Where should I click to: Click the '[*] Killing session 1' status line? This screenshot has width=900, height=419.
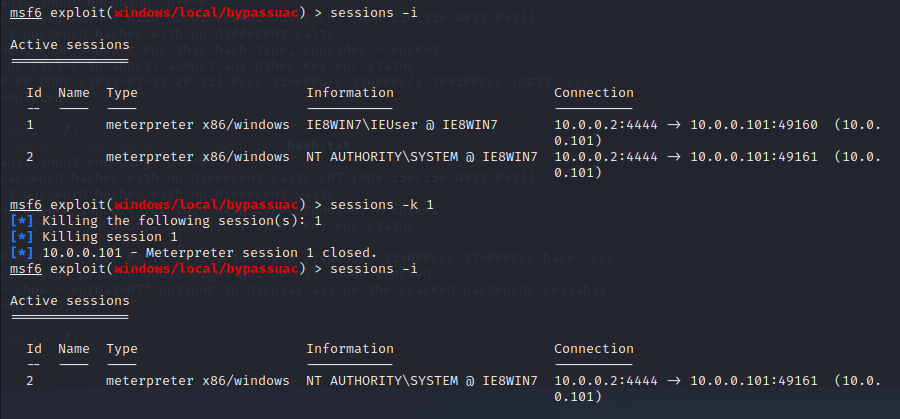click(94, 237)
